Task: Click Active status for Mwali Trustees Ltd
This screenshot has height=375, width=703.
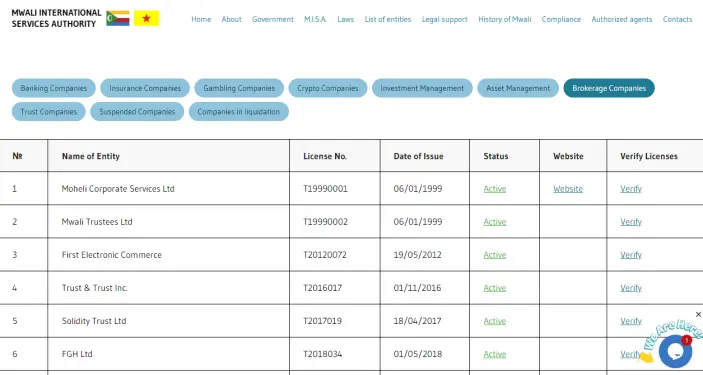Action: pos(495,222)
